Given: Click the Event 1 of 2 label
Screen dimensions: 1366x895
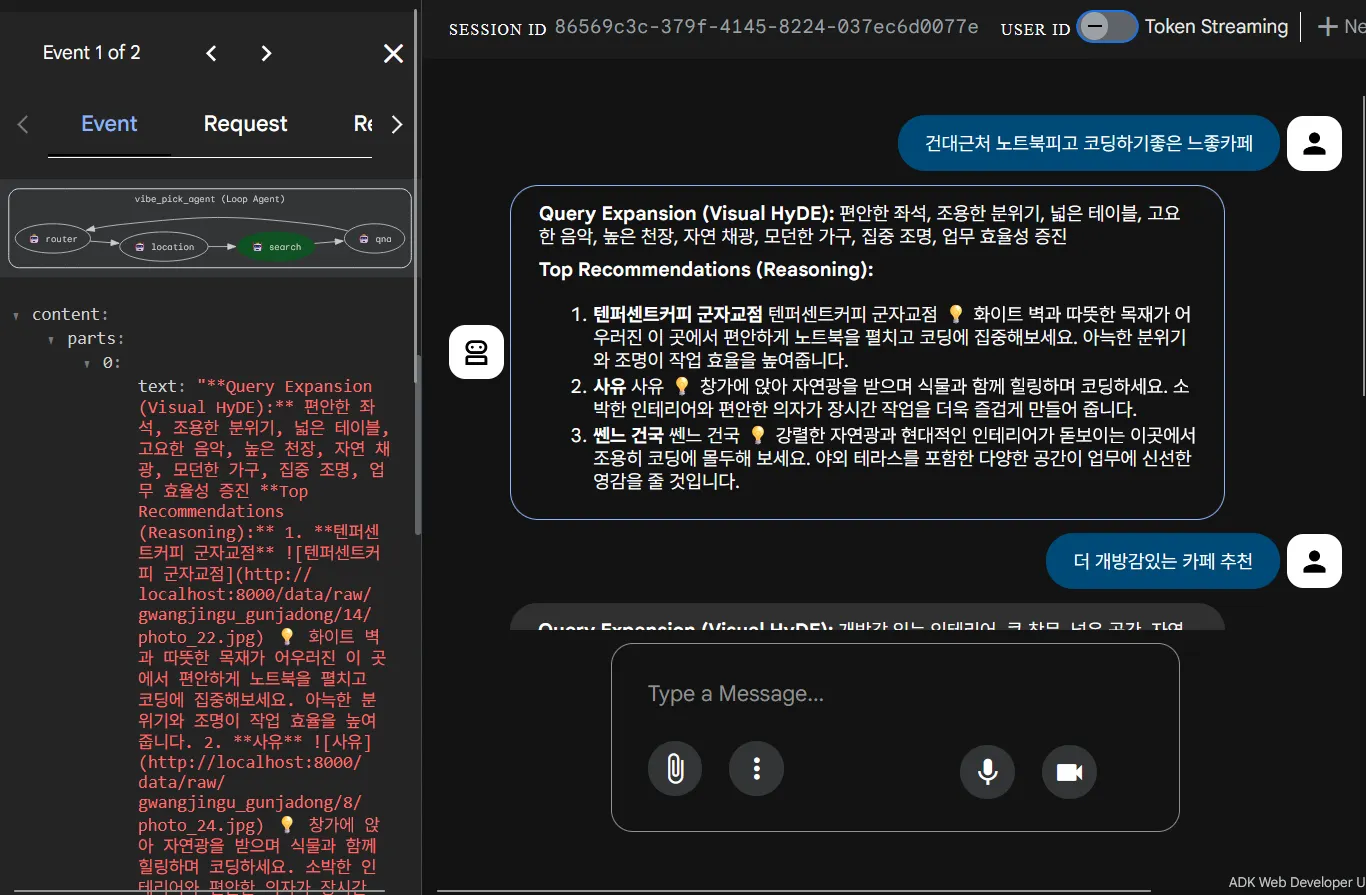Looking at the screenshot, I should point(92,53).
